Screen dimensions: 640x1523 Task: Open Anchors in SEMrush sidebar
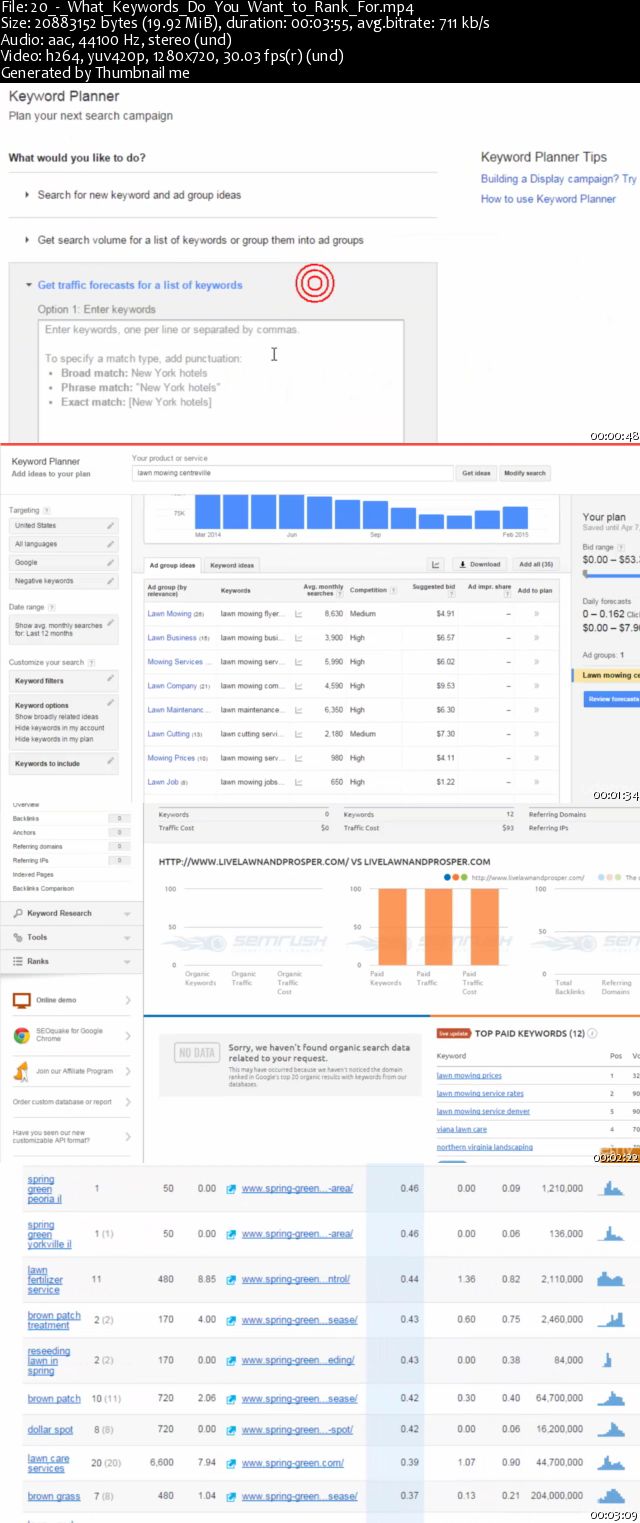24,832
